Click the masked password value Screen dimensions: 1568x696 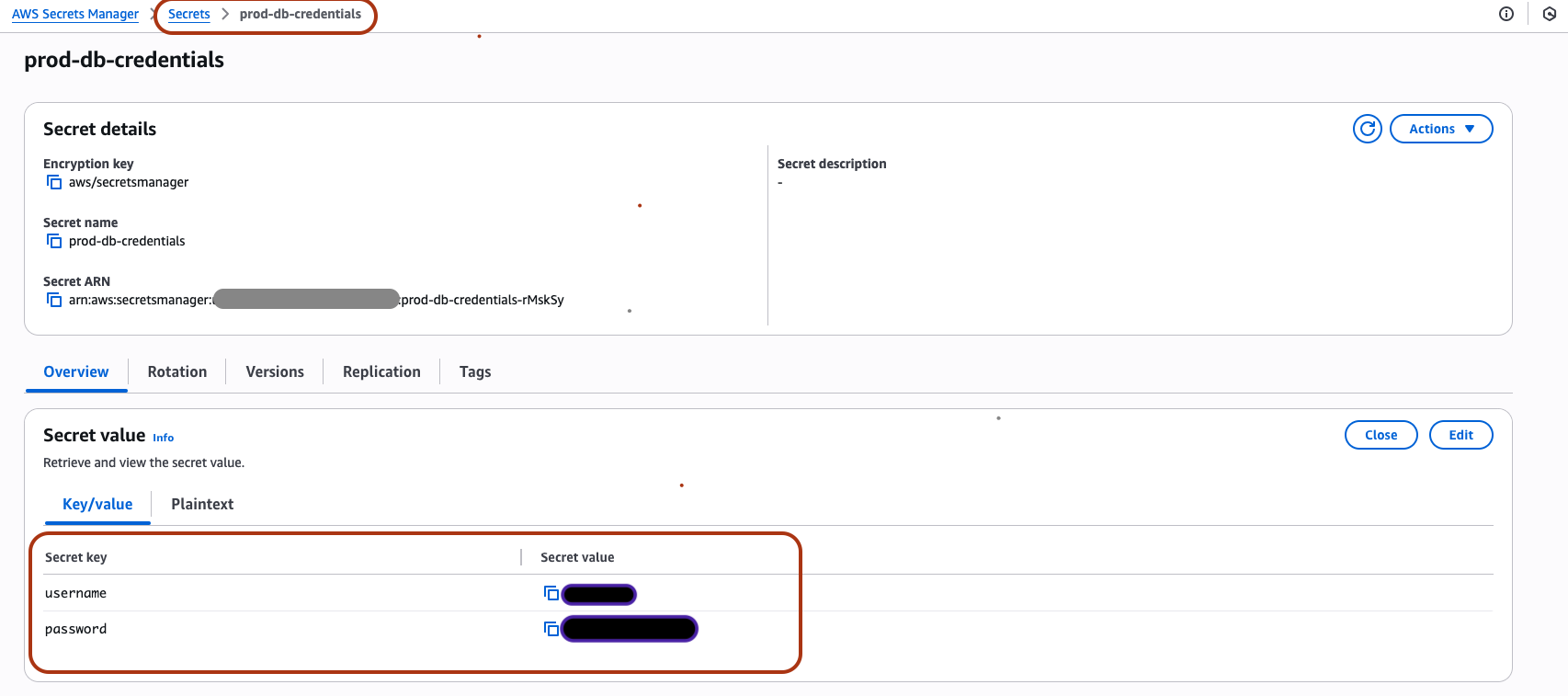coord(630,629)
